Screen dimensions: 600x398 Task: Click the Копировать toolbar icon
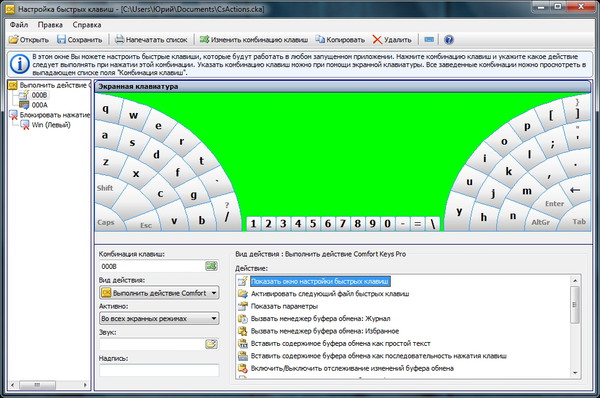tap(320, 39)
